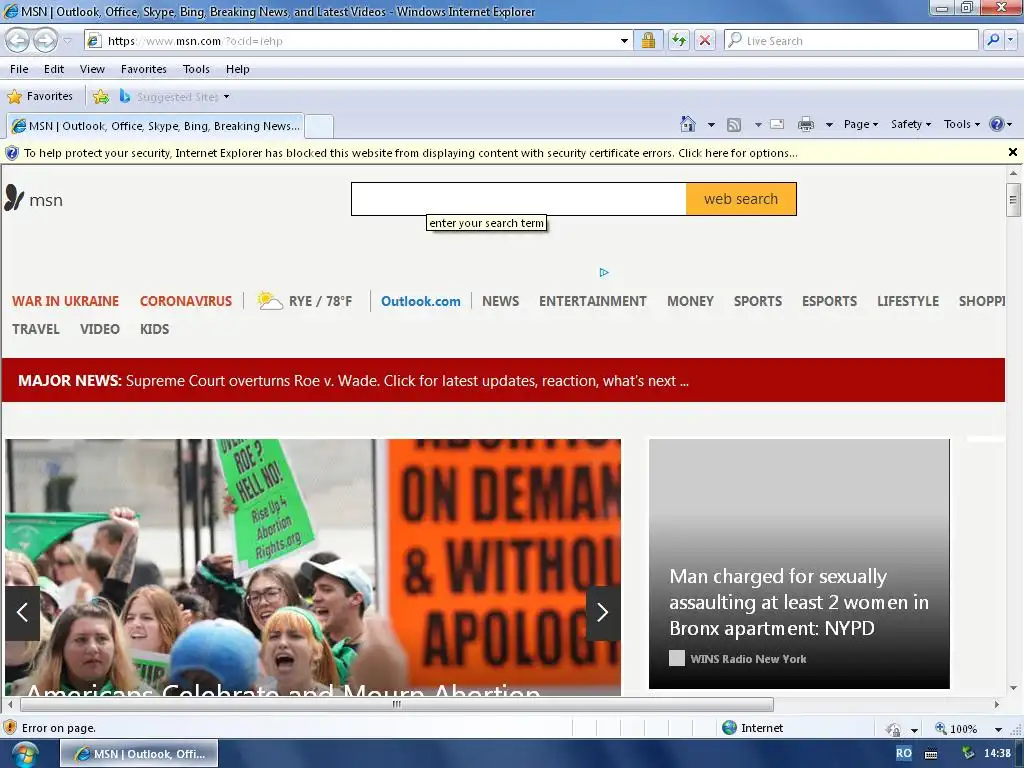This screenshot has width=1024, height=768.
Task: Select the MSN Outlook Office browser tab
Action: click(x=155, y=126)
